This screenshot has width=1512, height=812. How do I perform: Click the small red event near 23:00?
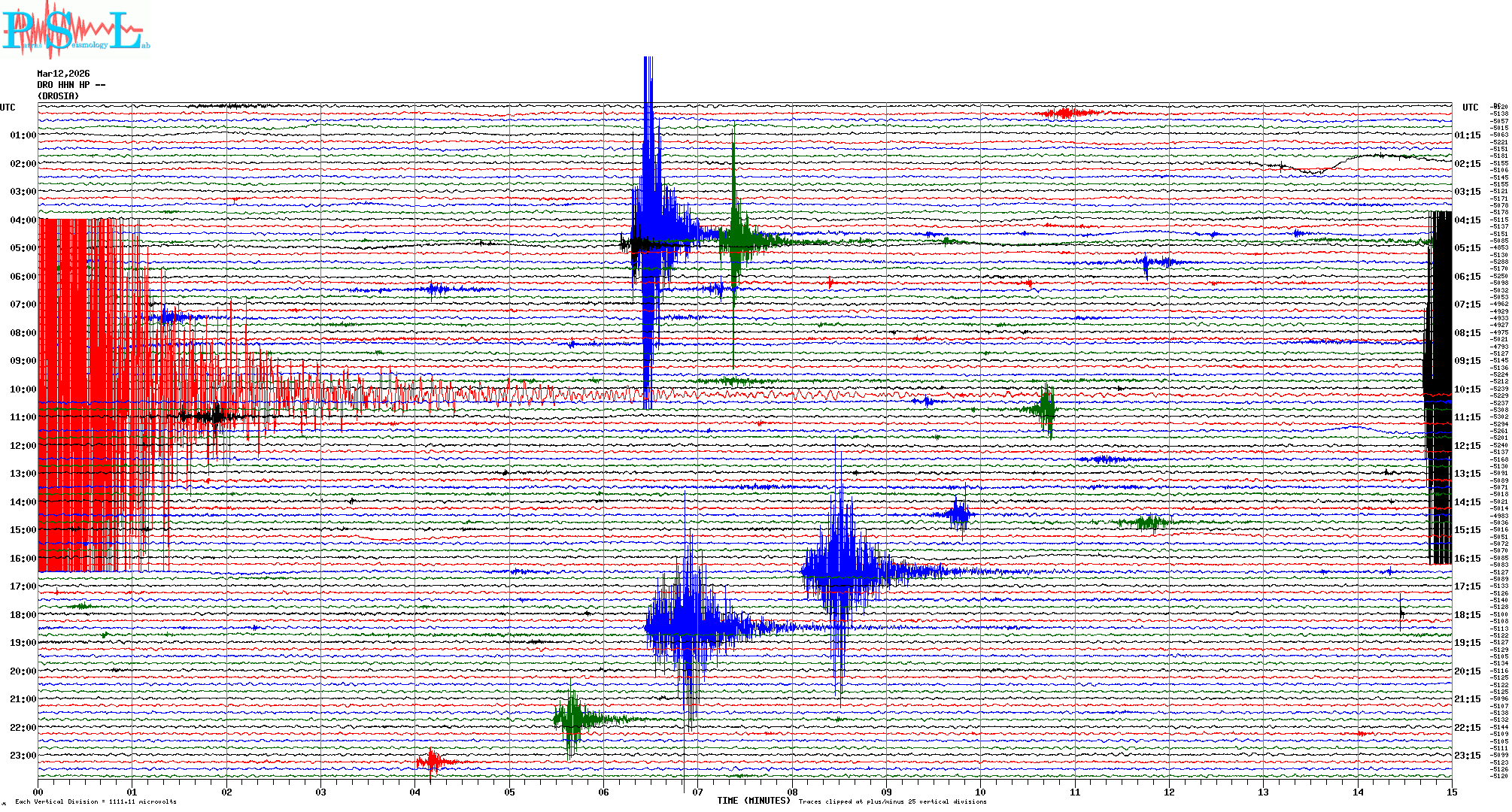(433, 762)
